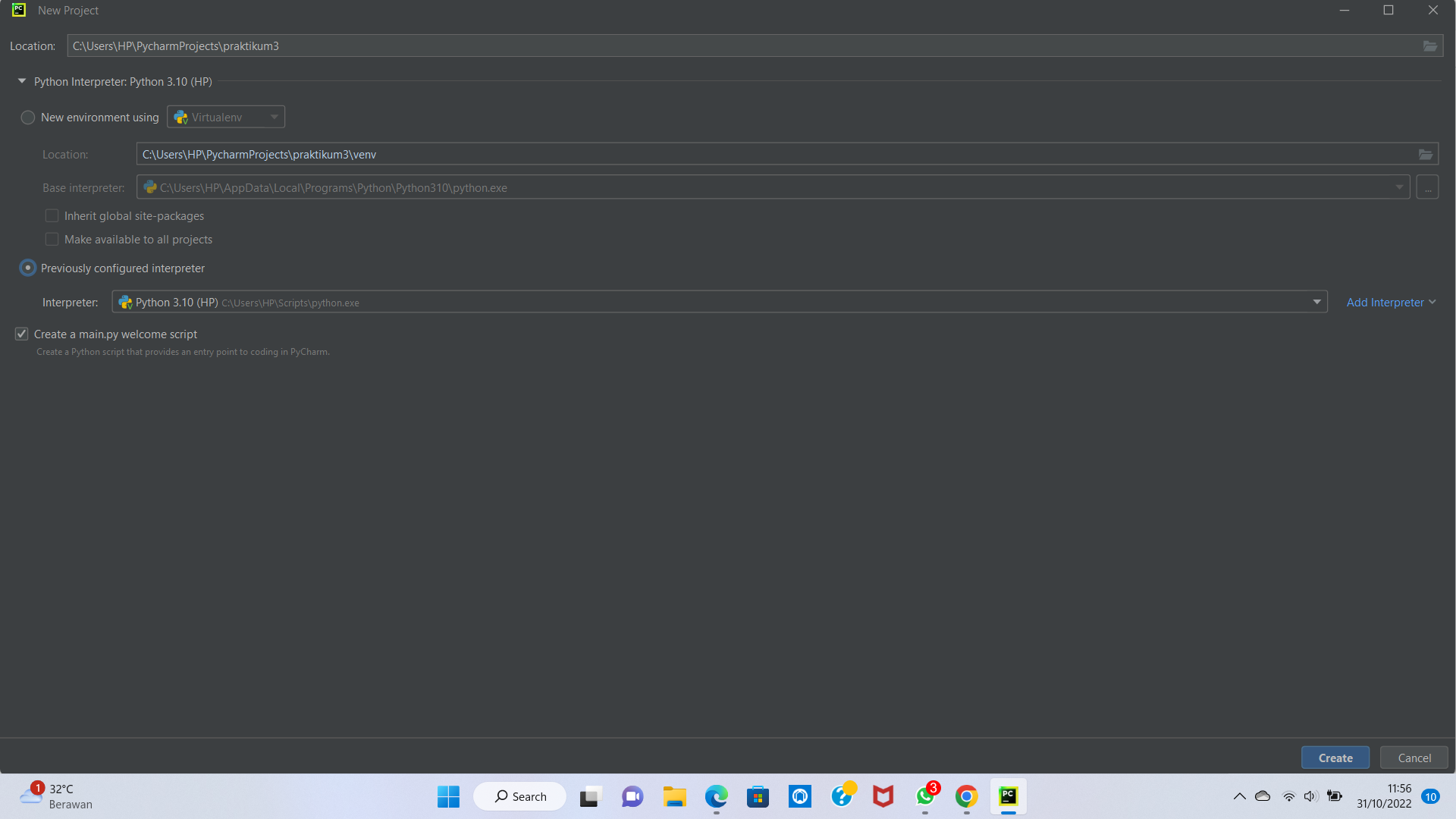
Task: Enable Inherit global site-packages
Action: click(52, 215)
